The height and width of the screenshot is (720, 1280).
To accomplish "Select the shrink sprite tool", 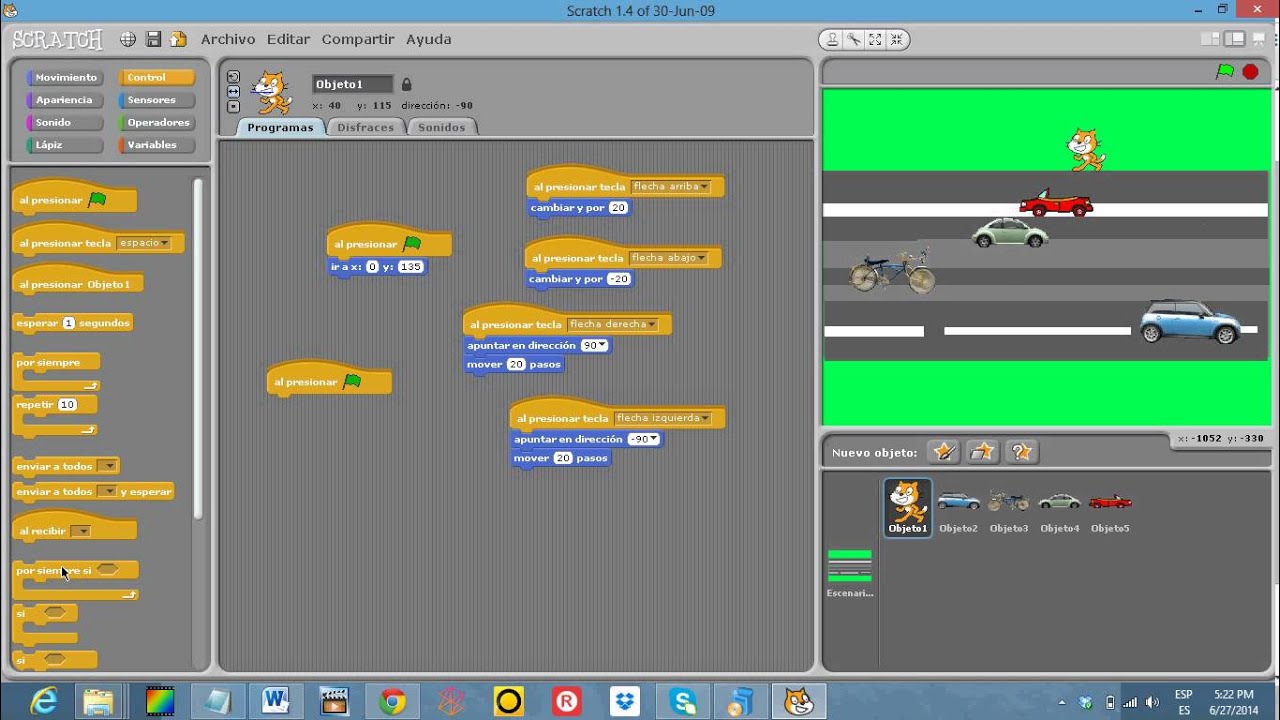I will click(897, 40).
